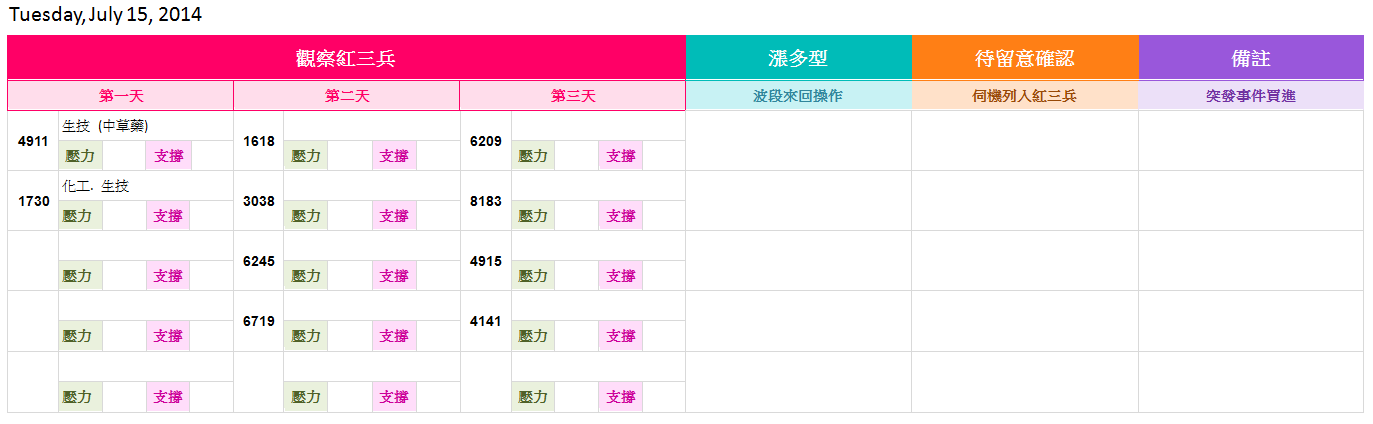1373x424 pixels.
Task: Click the 漲多型 teal header
Action: pos(798,58)
